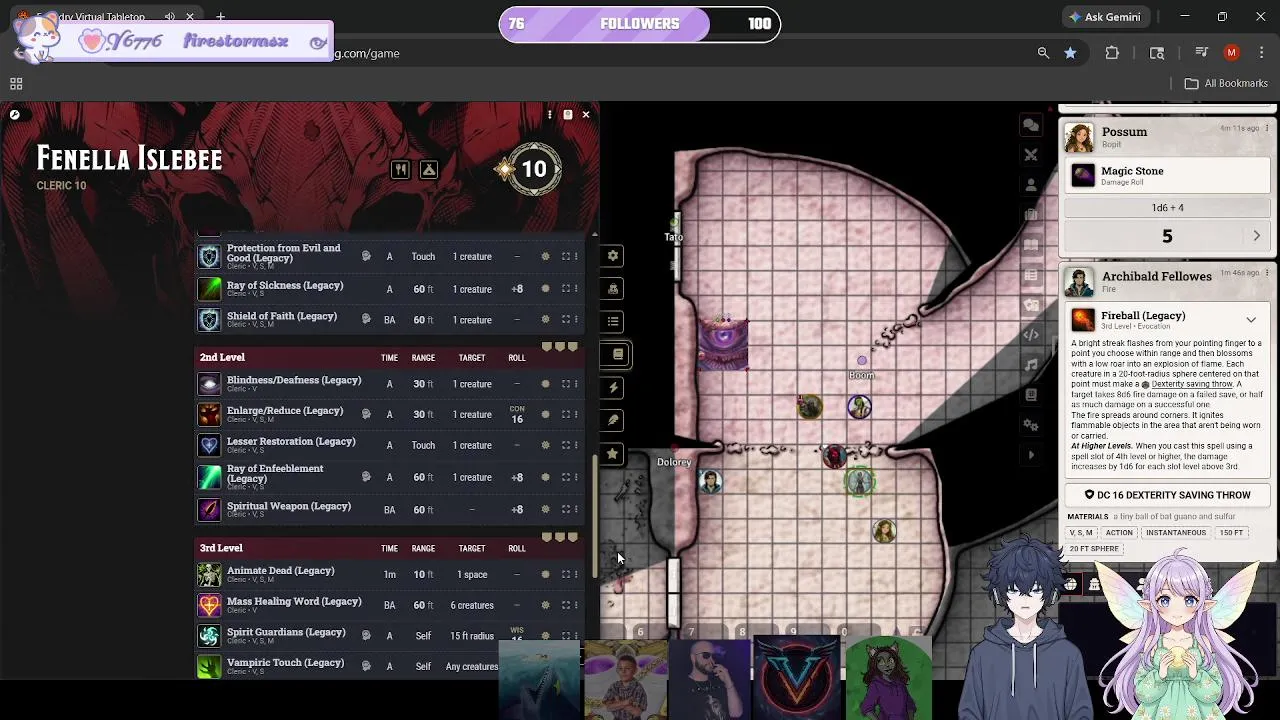Open the Combat Encounters sidebar tab
The width and height of the screenshot is (1280, 720).
coord(1031,155)
